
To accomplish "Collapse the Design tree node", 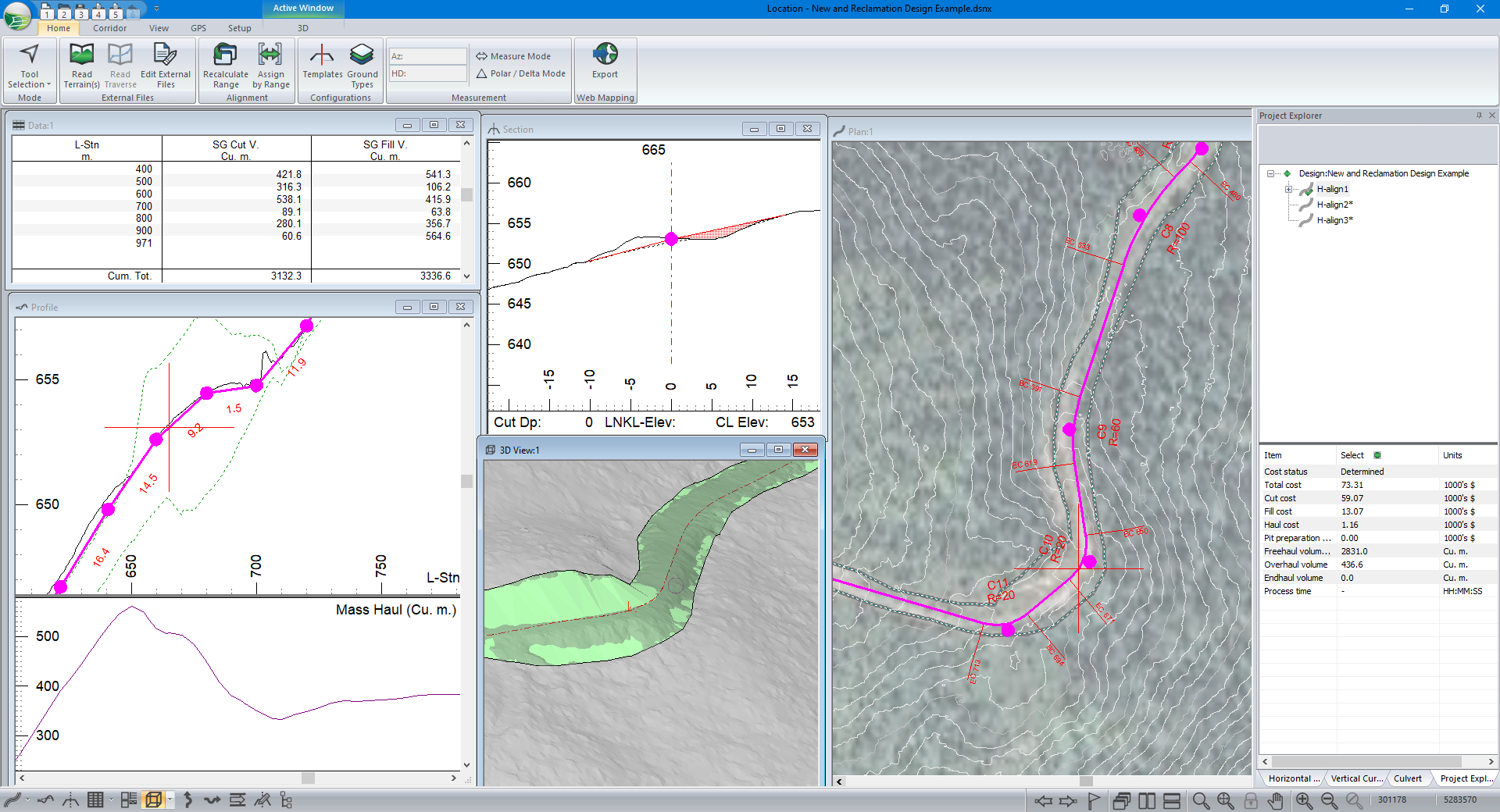I will tap(1270, 173).
